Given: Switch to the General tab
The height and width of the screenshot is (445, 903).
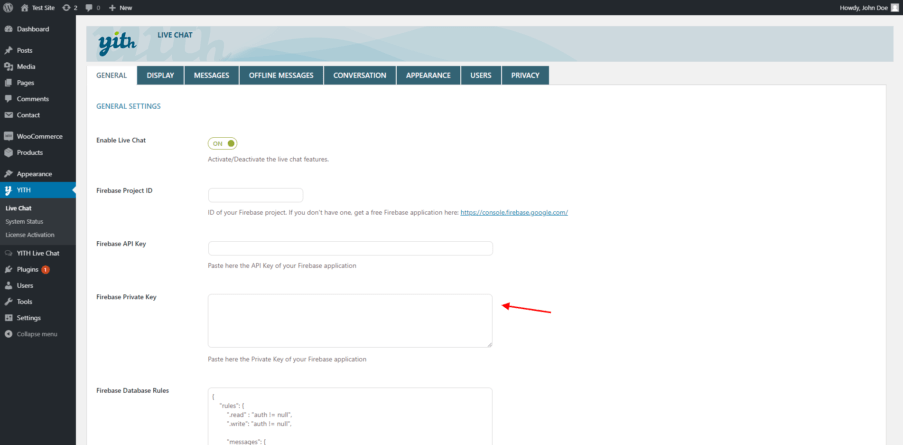Looking at the screenshot, I should coord(112,75).
